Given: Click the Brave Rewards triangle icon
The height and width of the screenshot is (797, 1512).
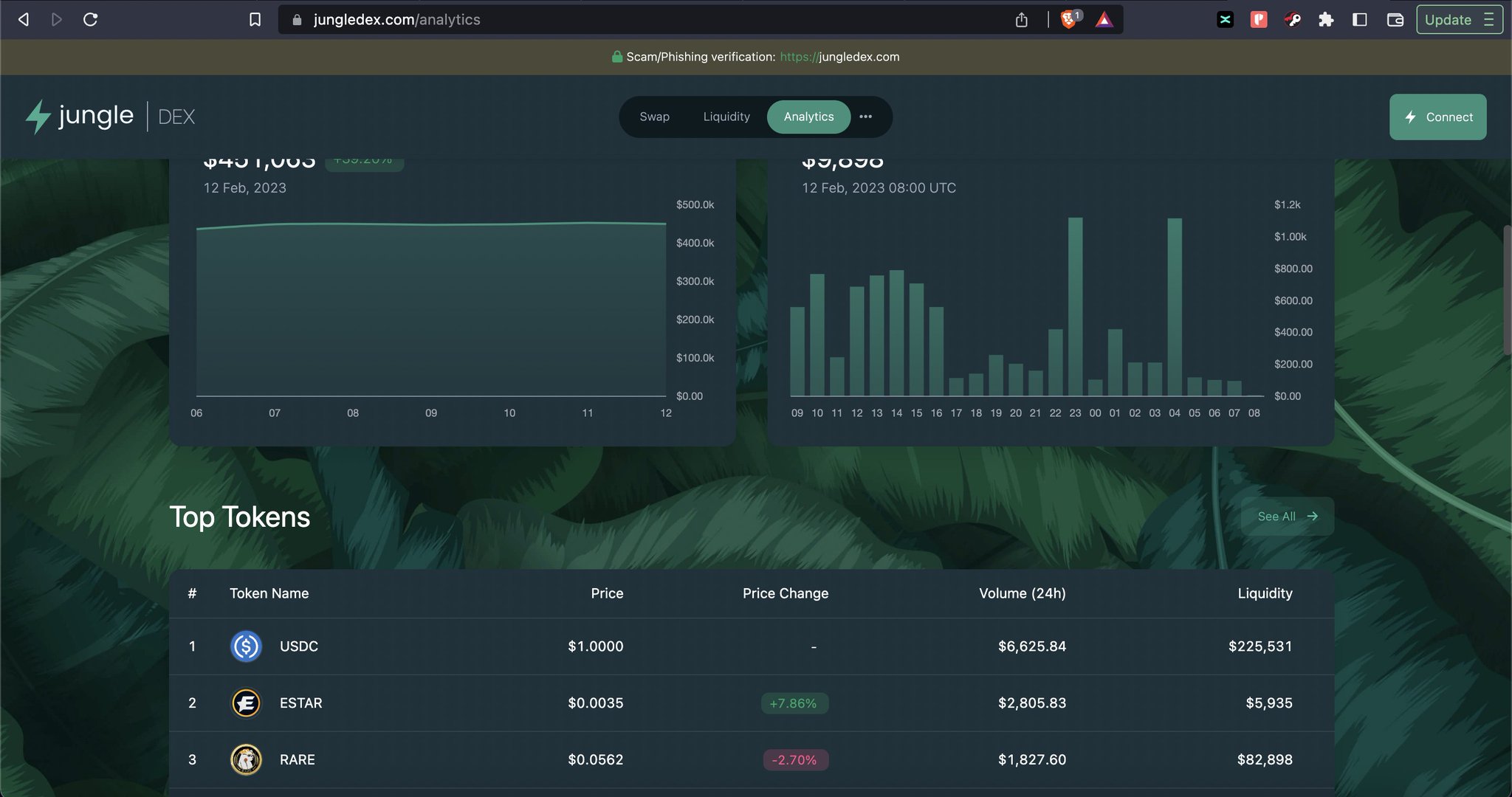Looking at the screenshot, I should point(1104,20).
